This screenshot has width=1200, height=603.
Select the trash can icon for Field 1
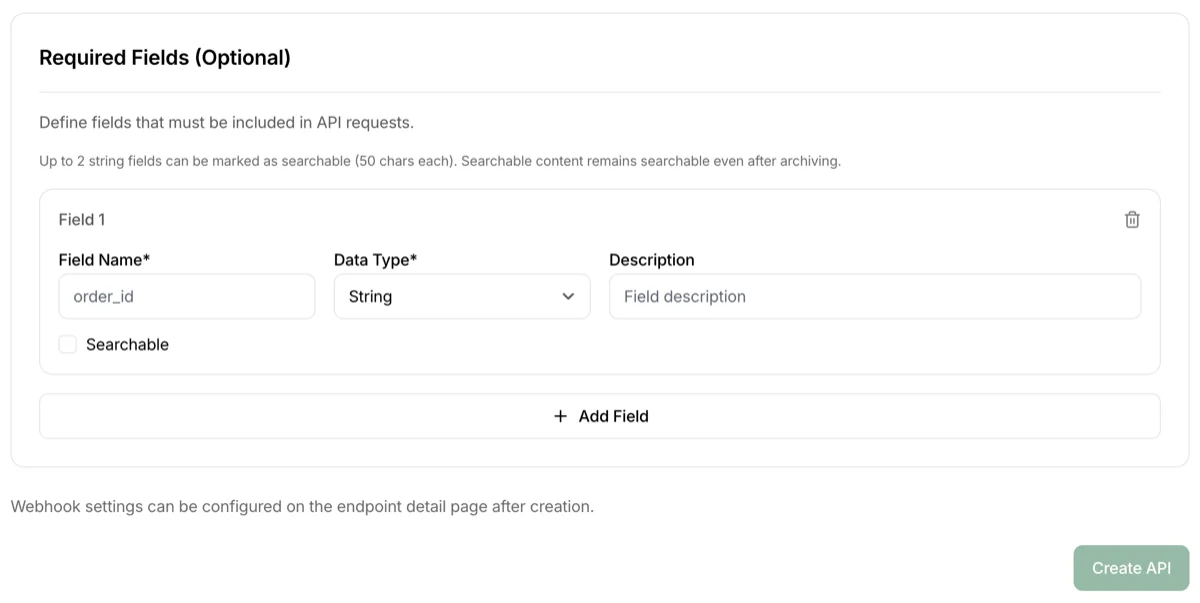1132,219
